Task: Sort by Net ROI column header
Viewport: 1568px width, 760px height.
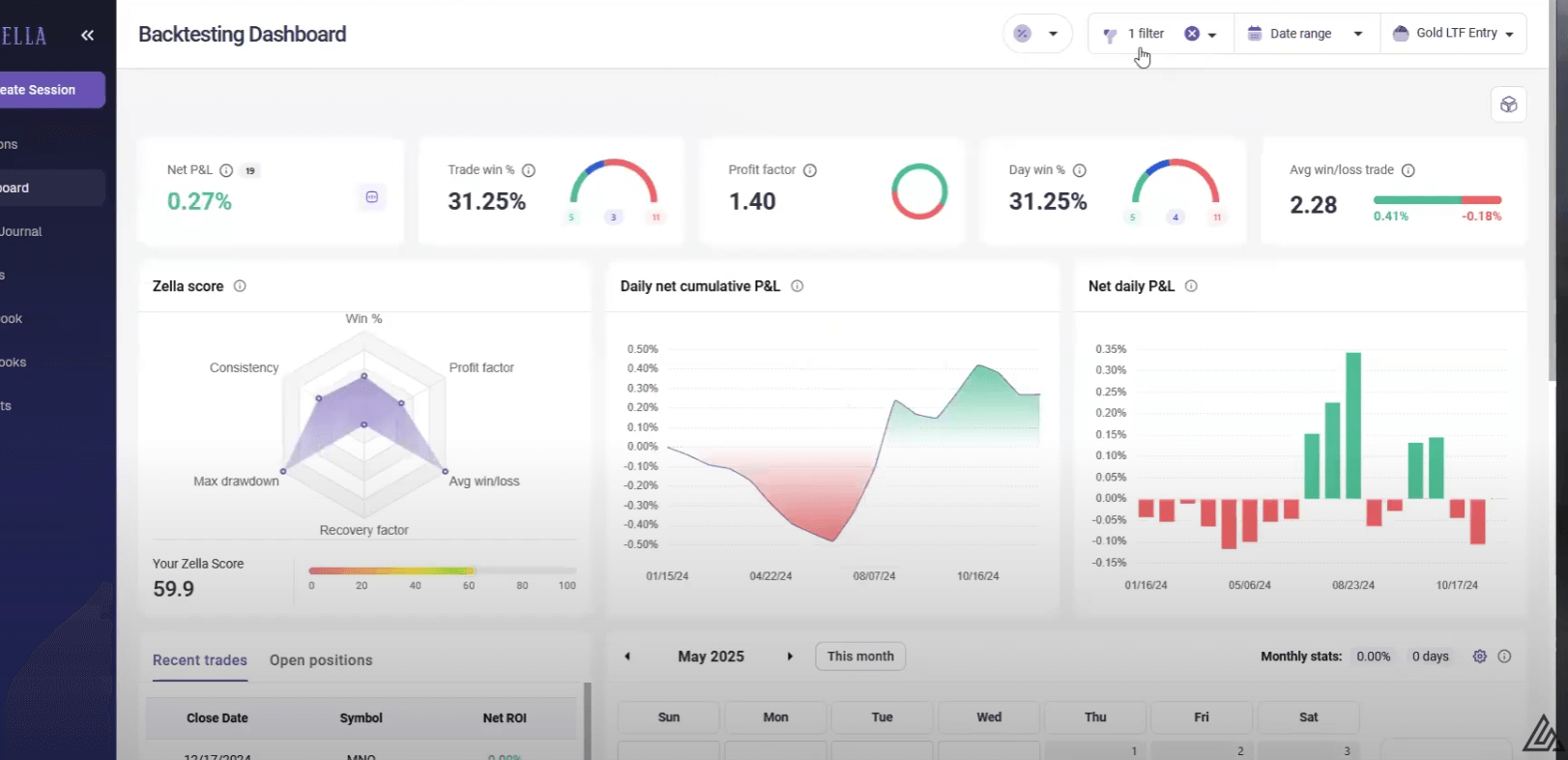Action: tap(505, 718)
